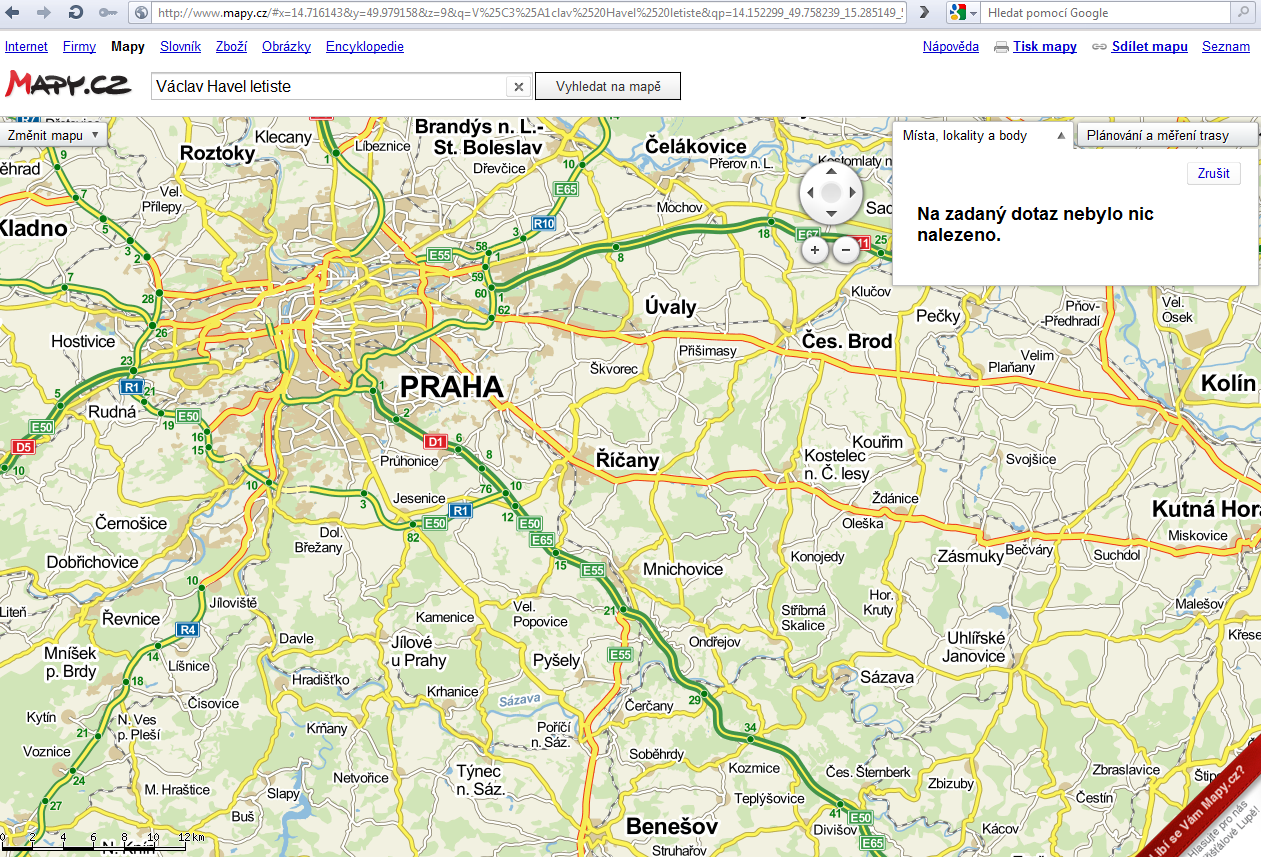Click the URL address field

[x=530, y=13]
